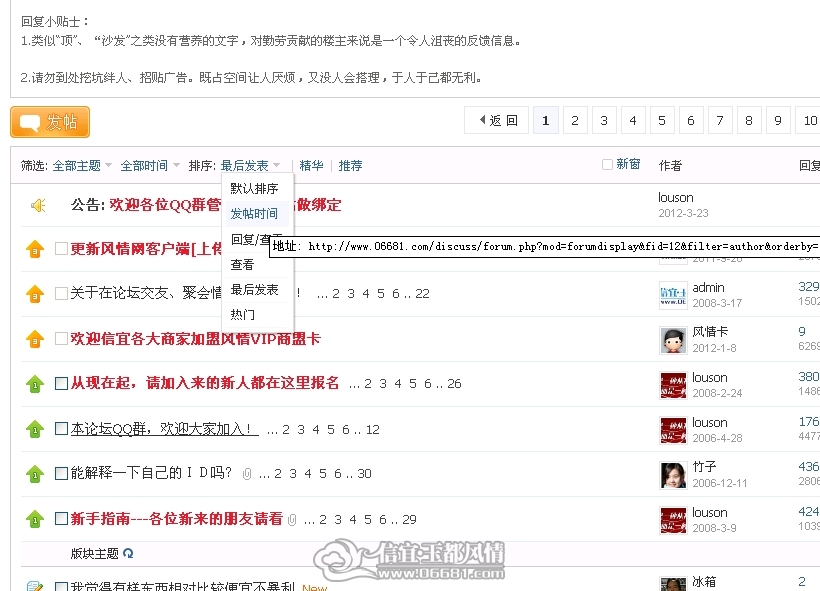Open 风情卡's avatar picture

point(673,340)
